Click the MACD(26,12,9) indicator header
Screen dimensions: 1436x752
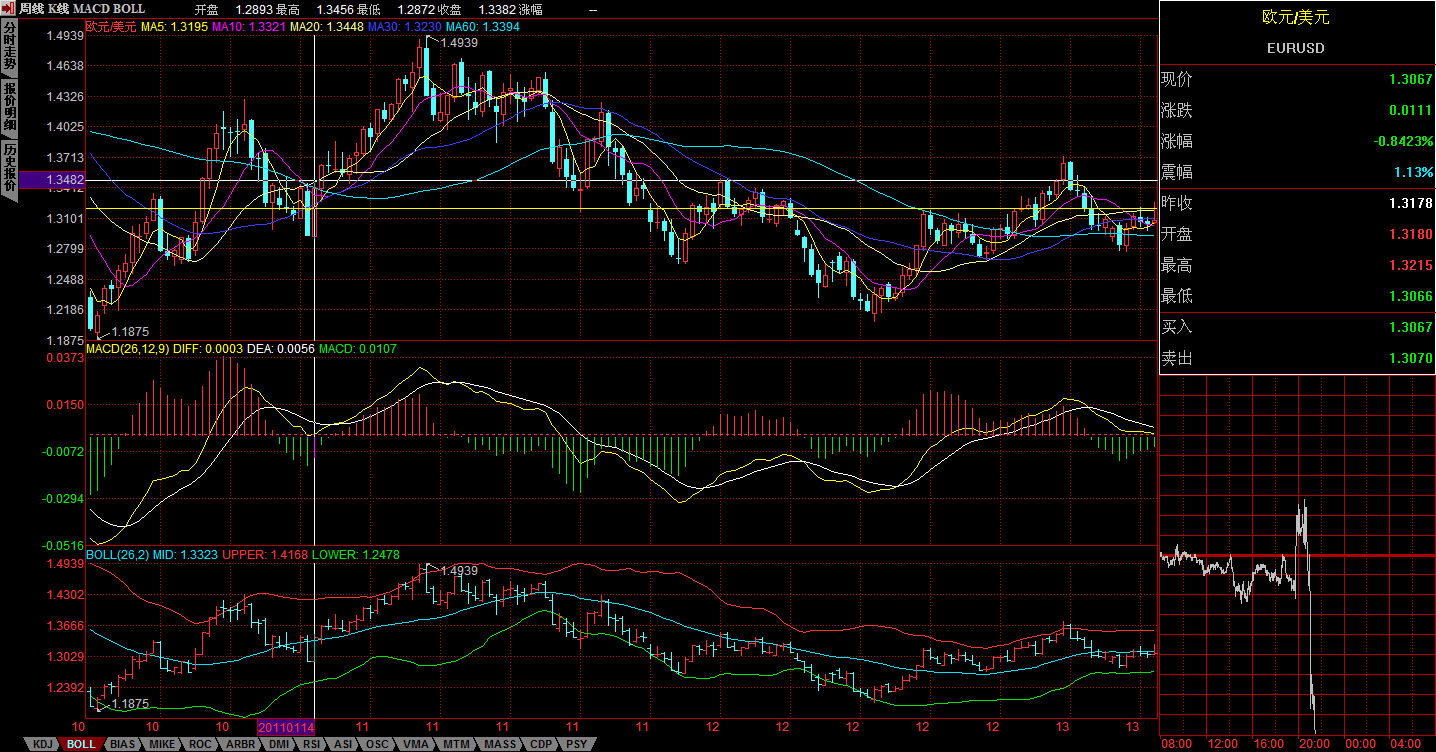point(127,349)
